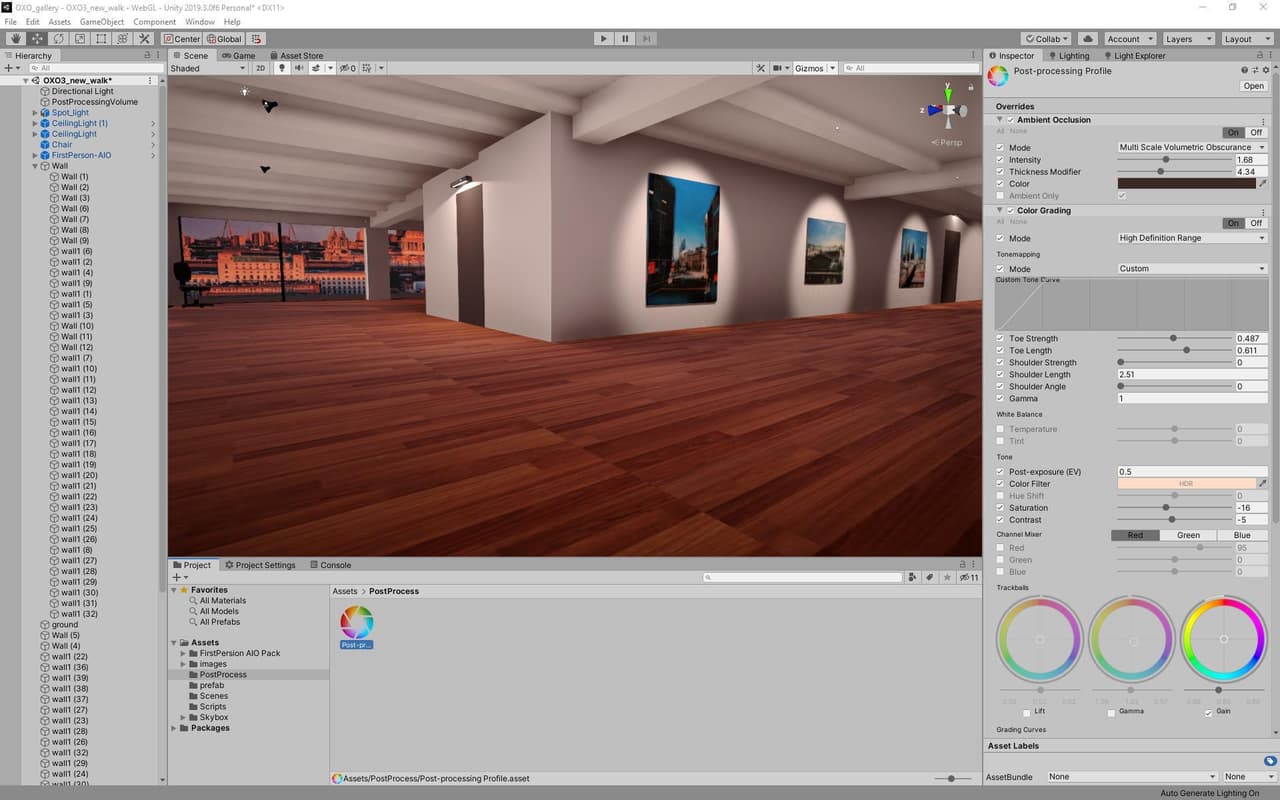Open the Ambient Occlusion Mode dropdown
1280x800 pixels.
click(x=1192, y=147)
